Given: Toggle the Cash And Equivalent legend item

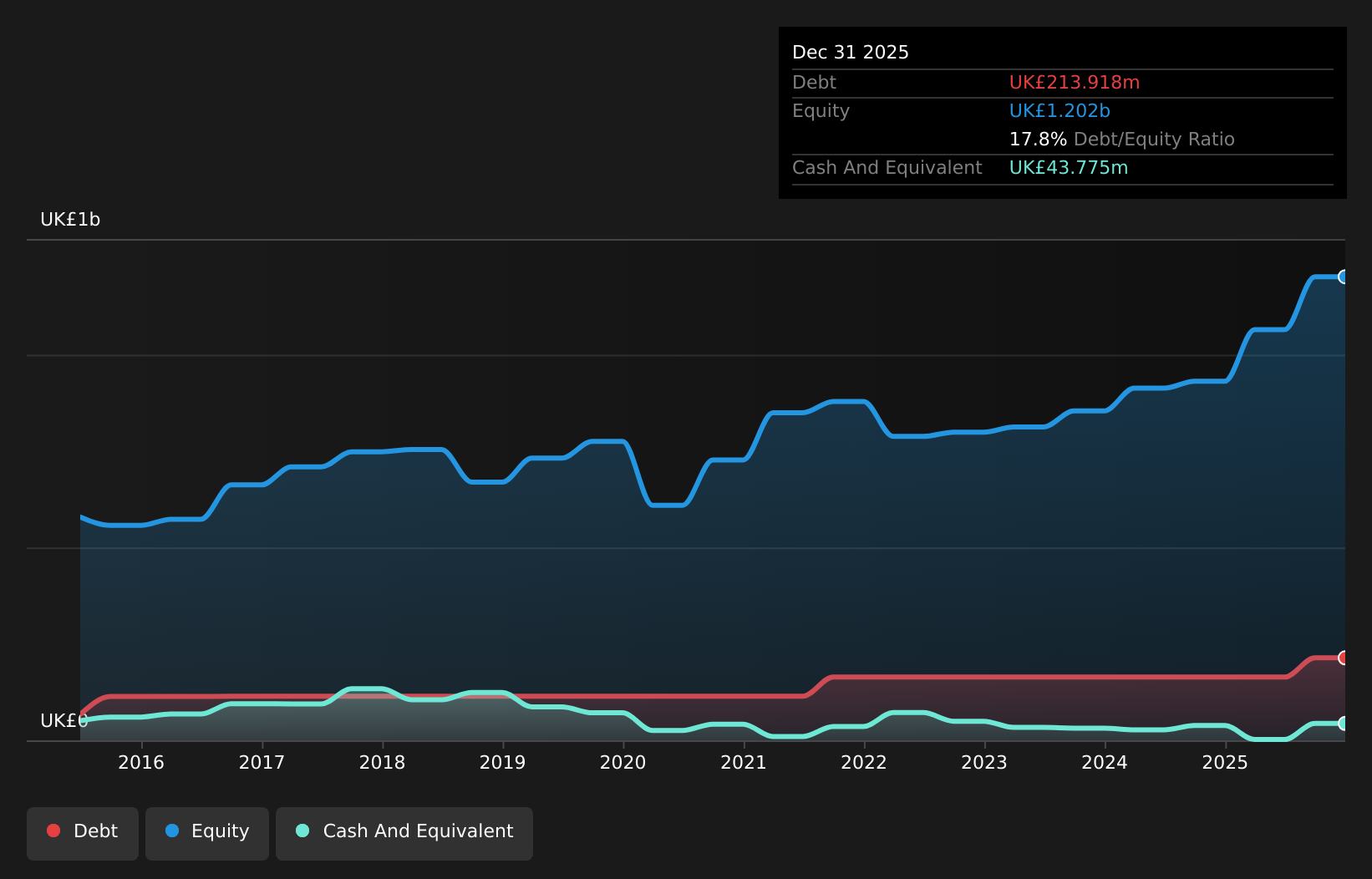Looking at the screenshot, I should pyautogui.click(x=404, y=832).
